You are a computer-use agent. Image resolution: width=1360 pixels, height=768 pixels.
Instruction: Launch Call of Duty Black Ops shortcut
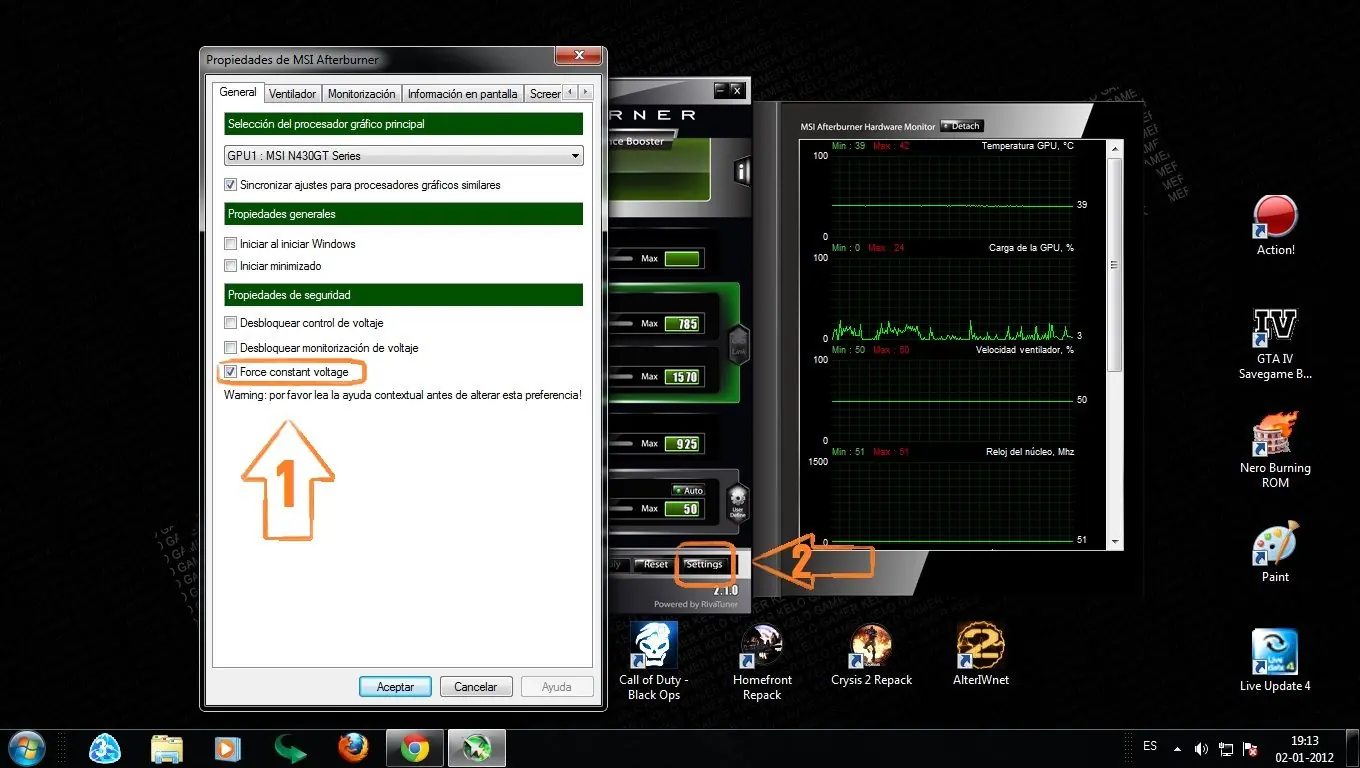coord(654,661)
